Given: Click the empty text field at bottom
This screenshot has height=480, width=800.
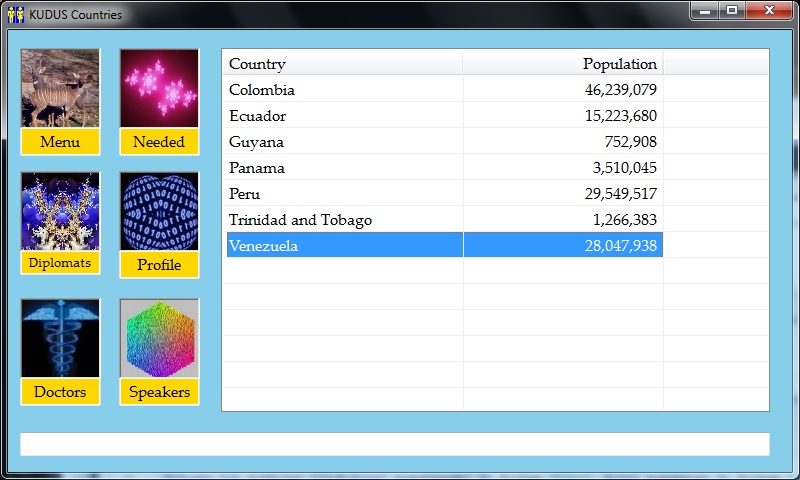Looking at the screenshot, I should coord(394,444).
